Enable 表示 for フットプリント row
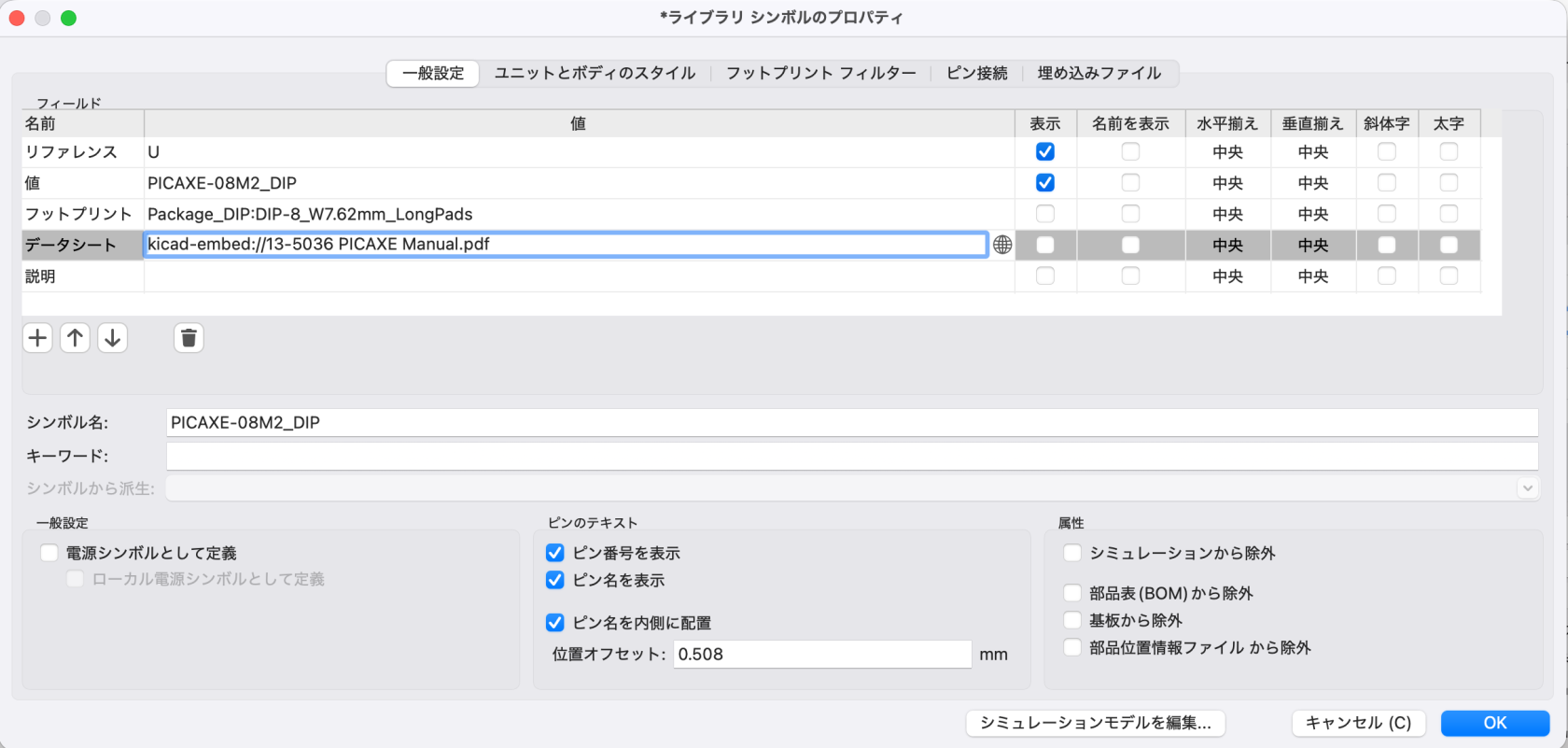The image size is (1568, 748). (1045, 214)
